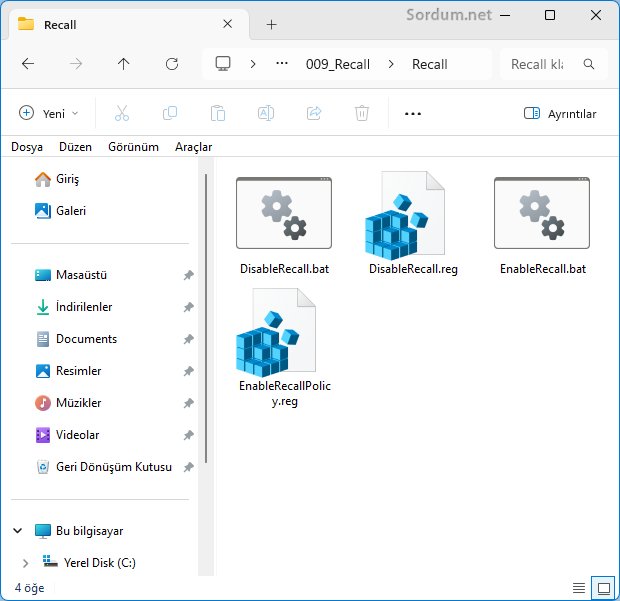Click the Recall search box
620x601 pixels.
(x=543, y=64)
